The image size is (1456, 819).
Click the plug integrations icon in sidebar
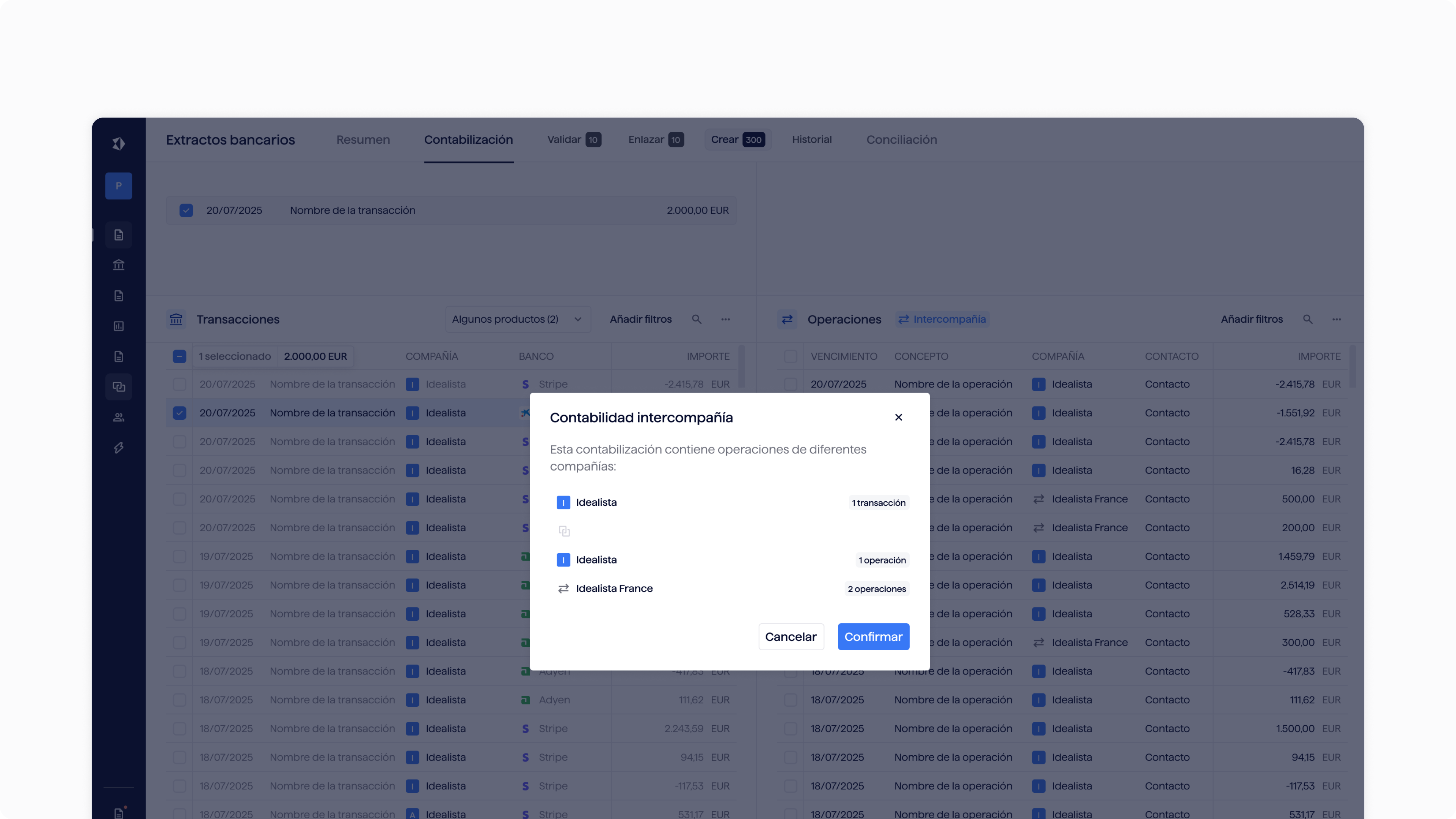point(119,448)
